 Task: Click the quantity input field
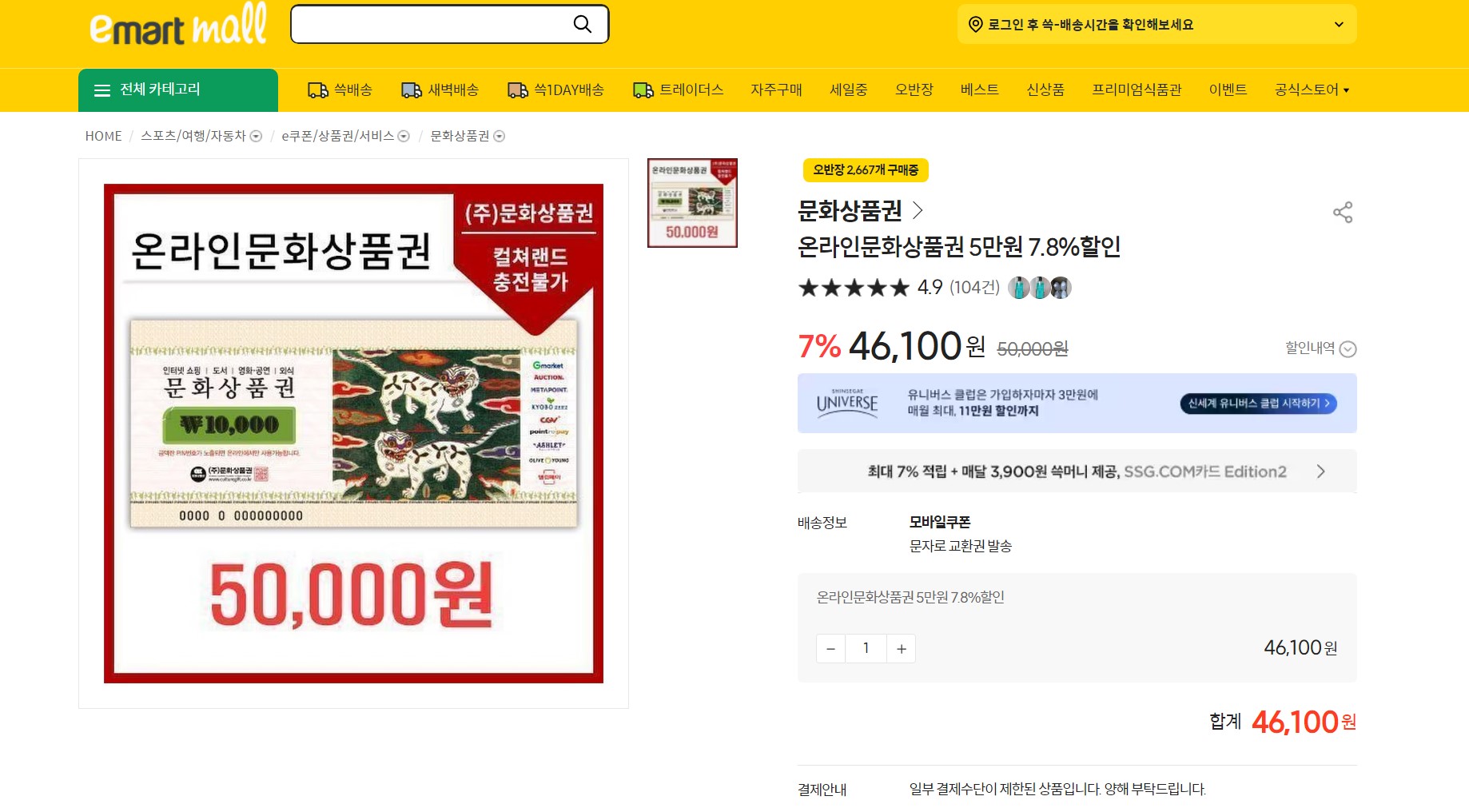click(866, 649)
